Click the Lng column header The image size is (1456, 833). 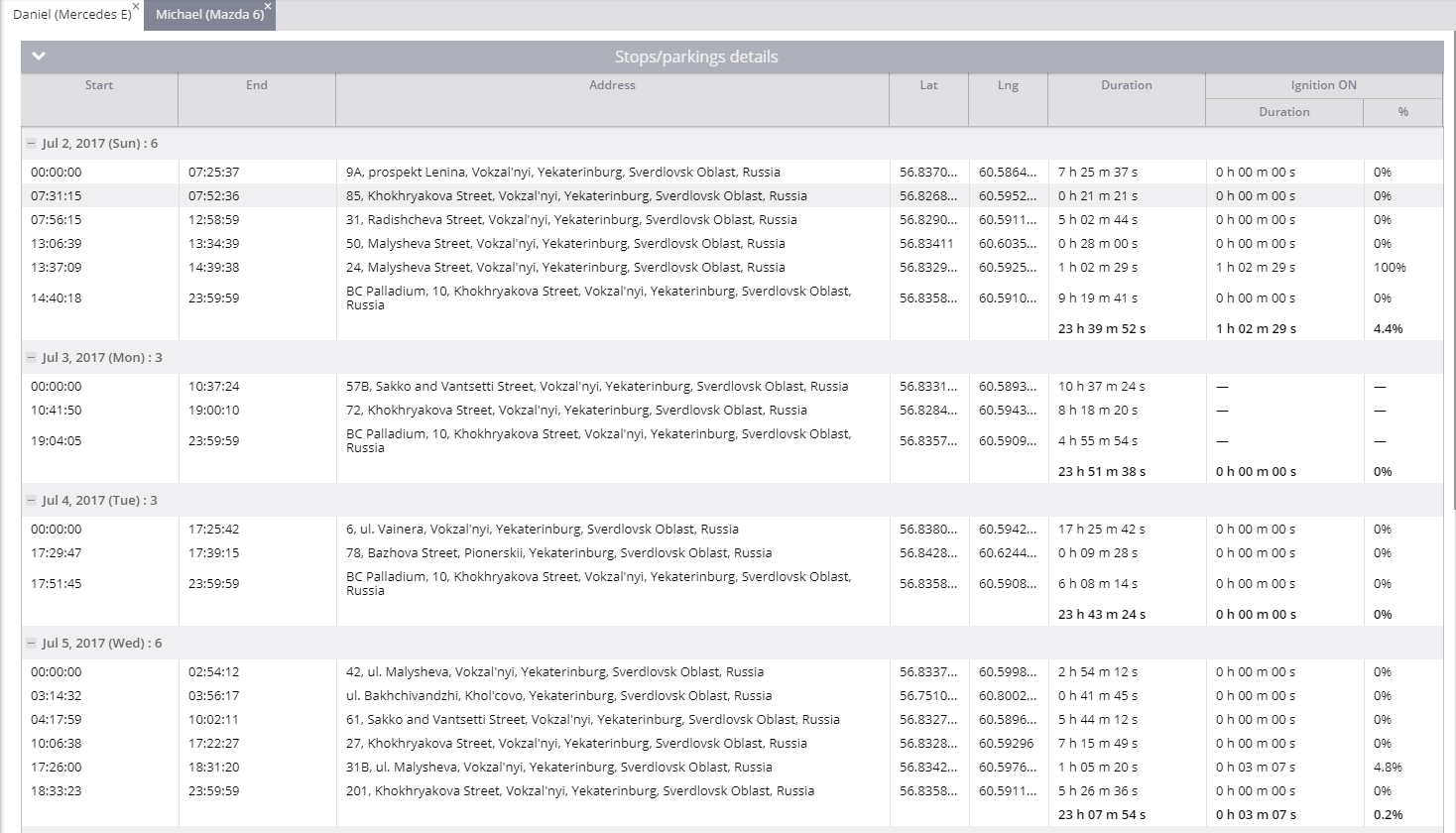(x=1008, y=85)
